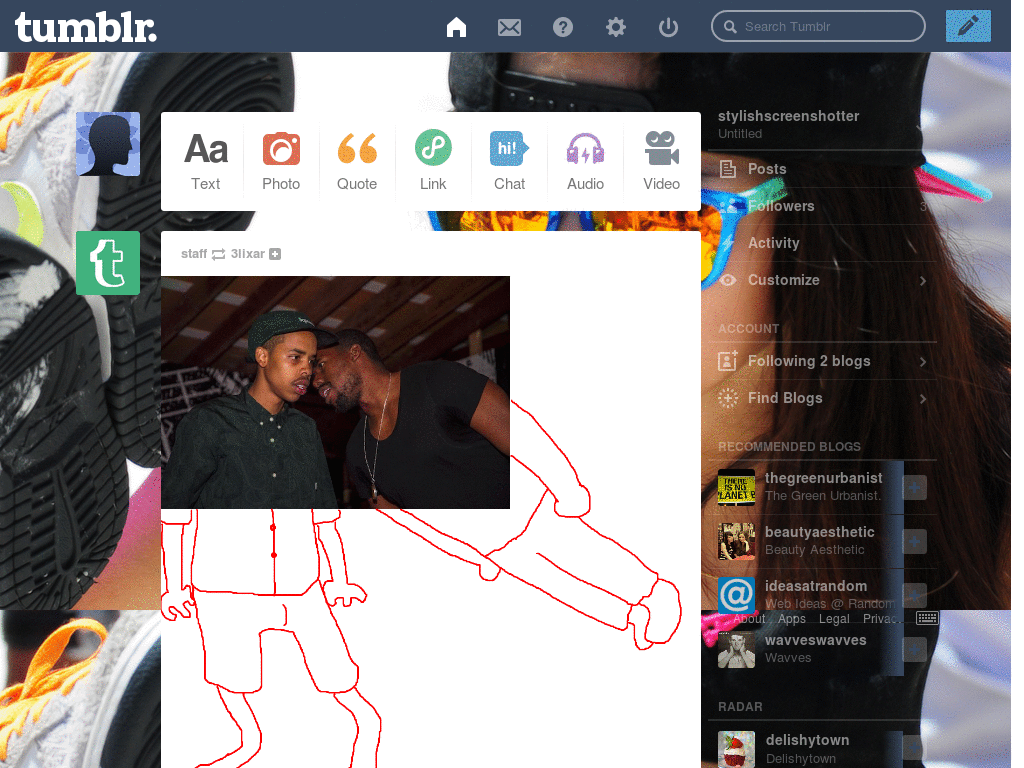Open the staff blog link on post
1024x768 pixels.
click(x=194, y=254)
